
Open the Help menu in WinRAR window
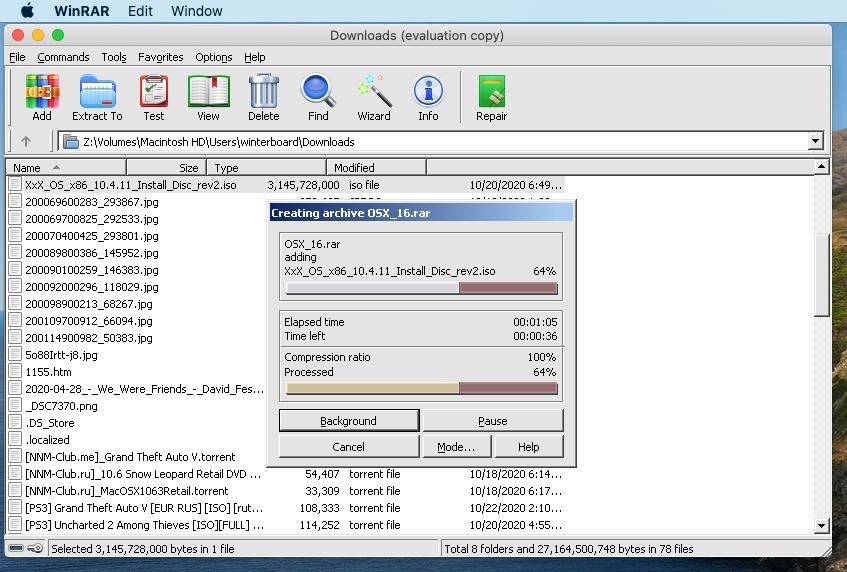[254, 57]
